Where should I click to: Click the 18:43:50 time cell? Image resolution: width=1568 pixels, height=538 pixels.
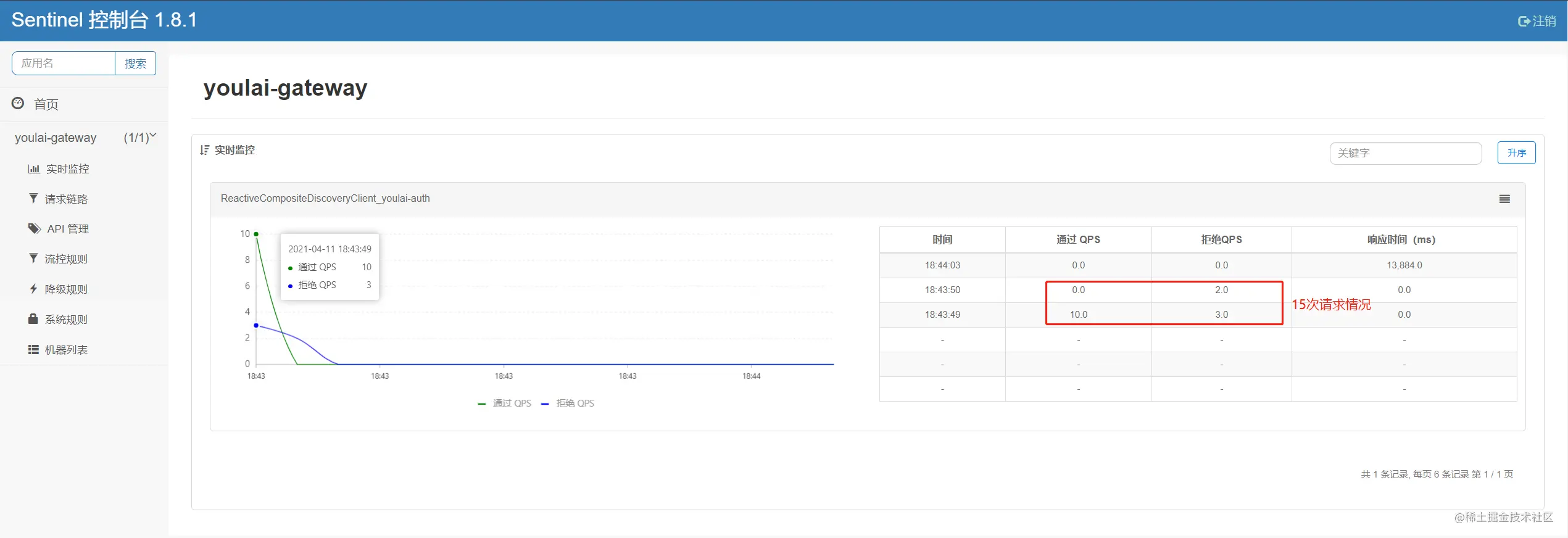pyautogui.click(x=942, y=290)
